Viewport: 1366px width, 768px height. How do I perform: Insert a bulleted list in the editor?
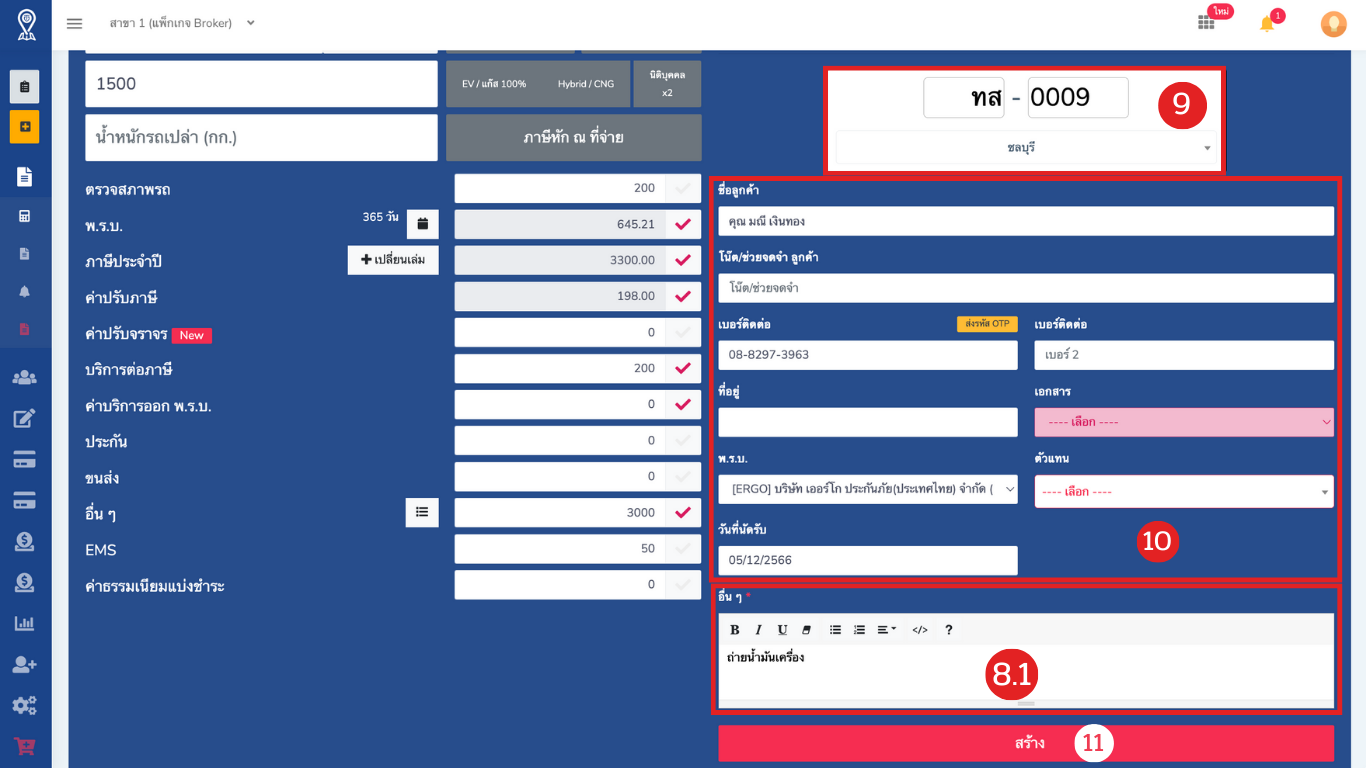point(835,630)
